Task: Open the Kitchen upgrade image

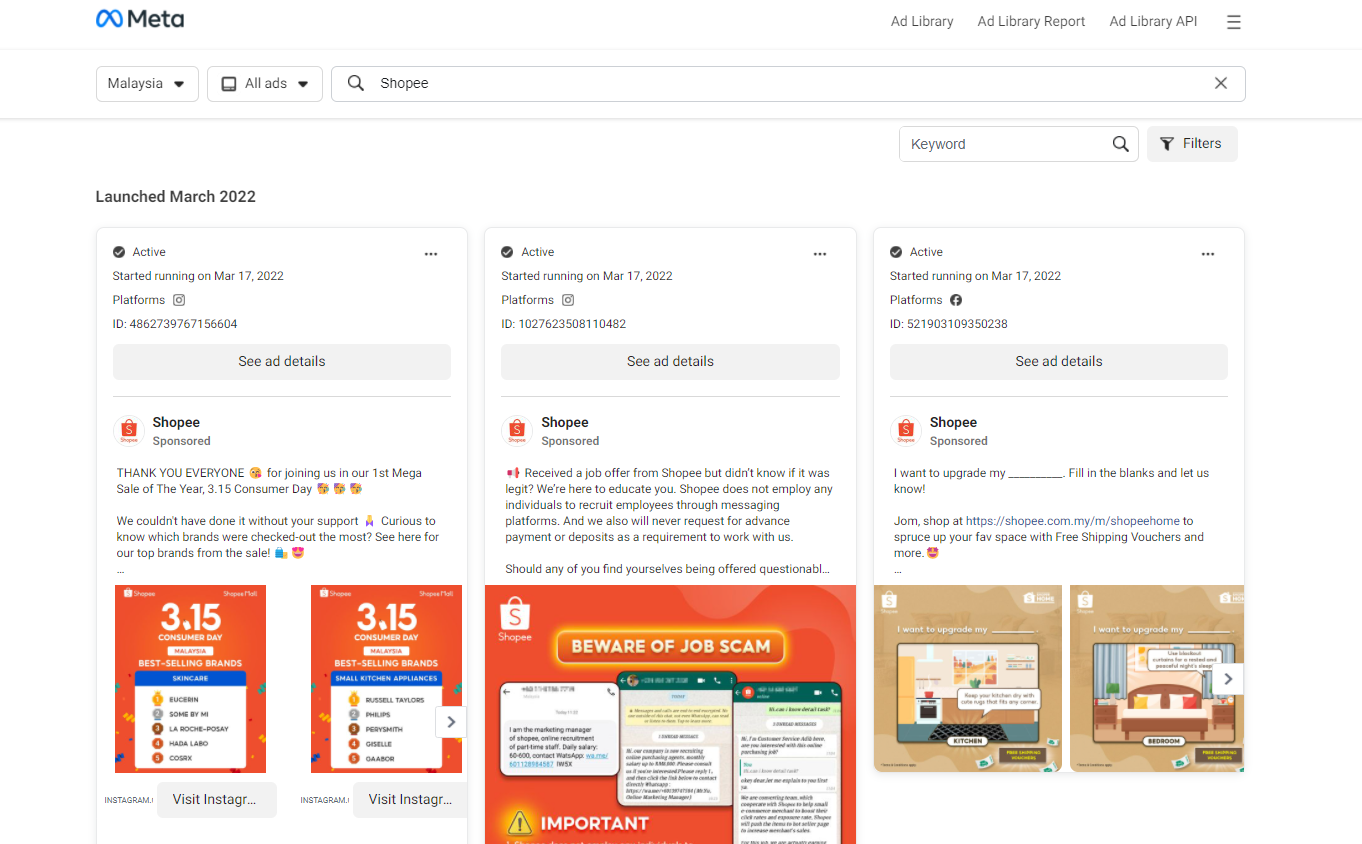Action: 968,679
